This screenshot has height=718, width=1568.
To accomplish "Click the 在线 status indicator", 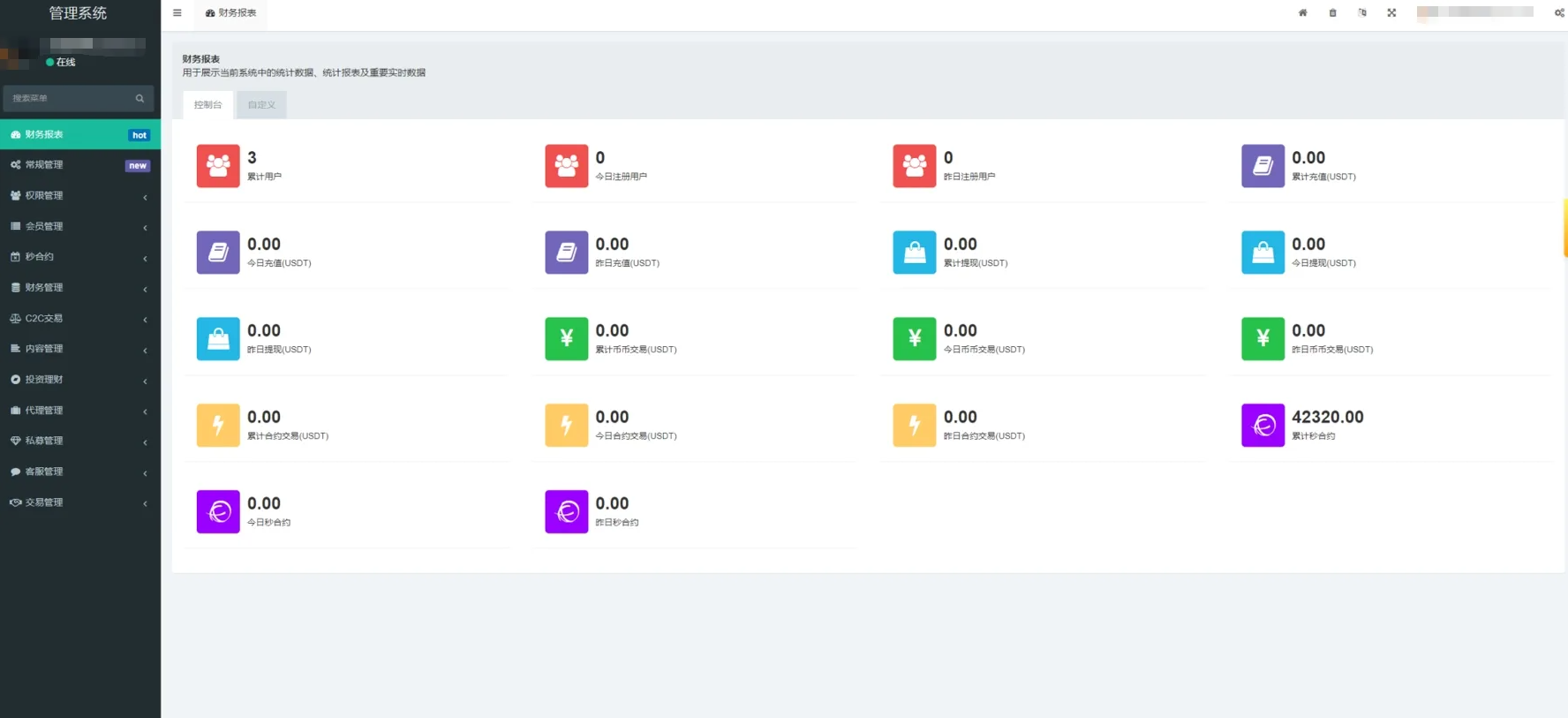I will (x=61, y=62).
